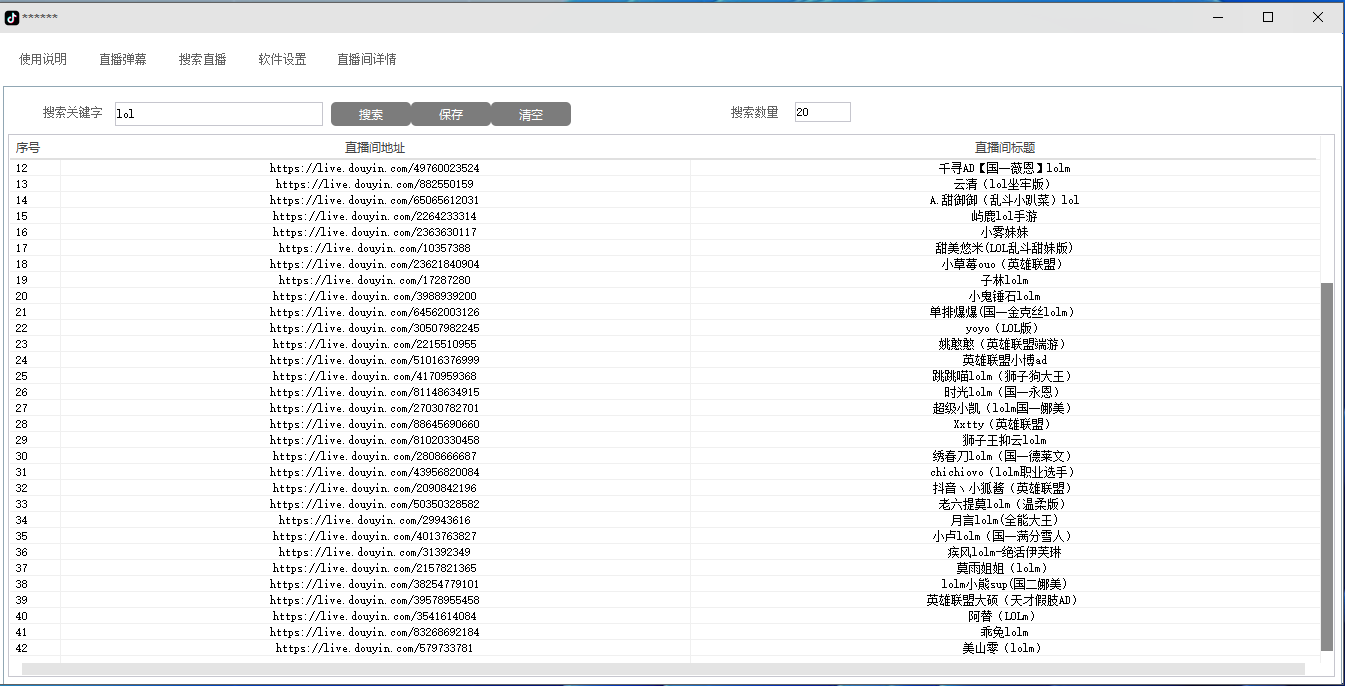Viewport: 1345px width, 686px height.
Task: Maximize the application window
Action: [1268, 17]
